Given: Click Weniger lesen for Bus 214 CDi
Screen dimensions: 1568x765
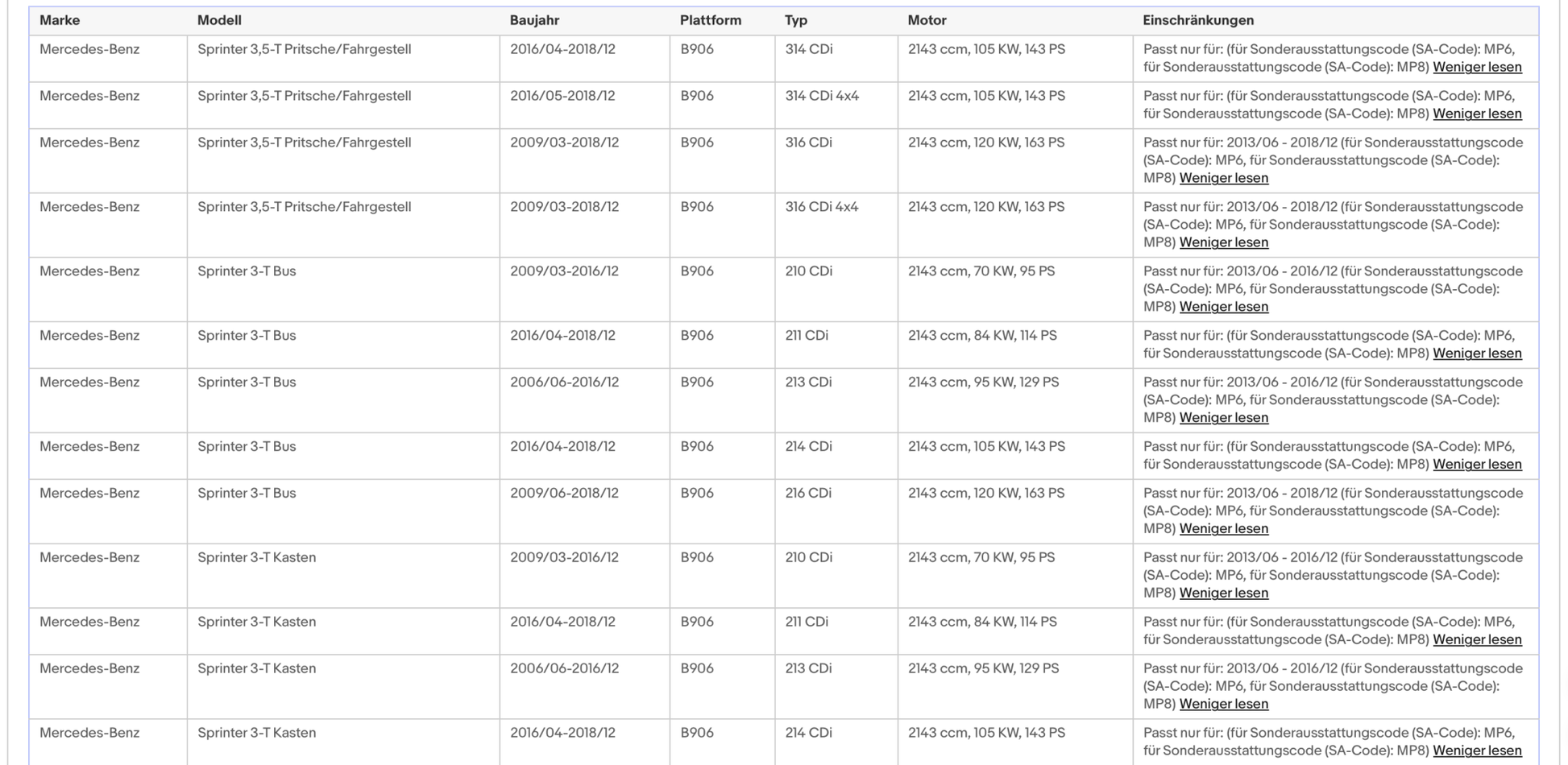Looking at the screenshot, I should click(x=1477, y=465).
